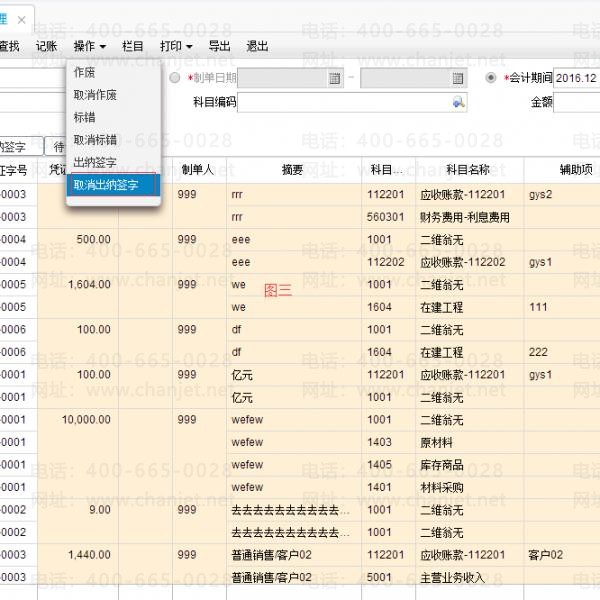Expand the 操作 dropdown menu
Screen dimensions: 600x600
[x=90, y=46]
